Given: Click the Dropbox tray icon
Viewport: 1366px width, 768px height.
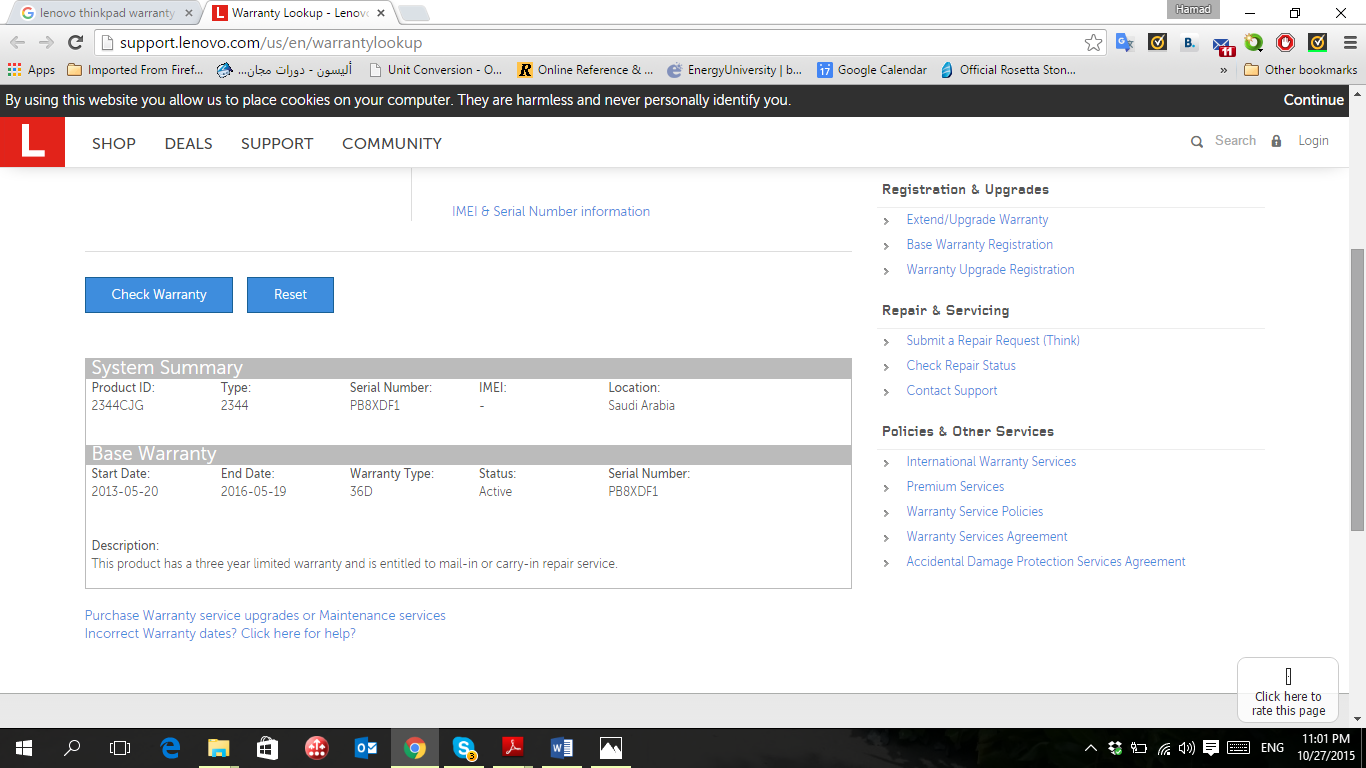Looking at the screenshot, I should tap(1116, 748).
